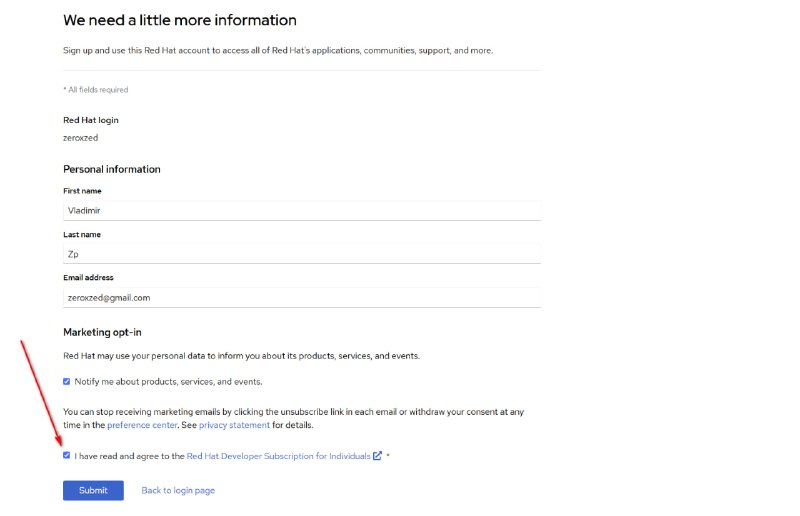800x516 pixels.
Task: Click the Notify me about products label text
Action: point(168,382)
